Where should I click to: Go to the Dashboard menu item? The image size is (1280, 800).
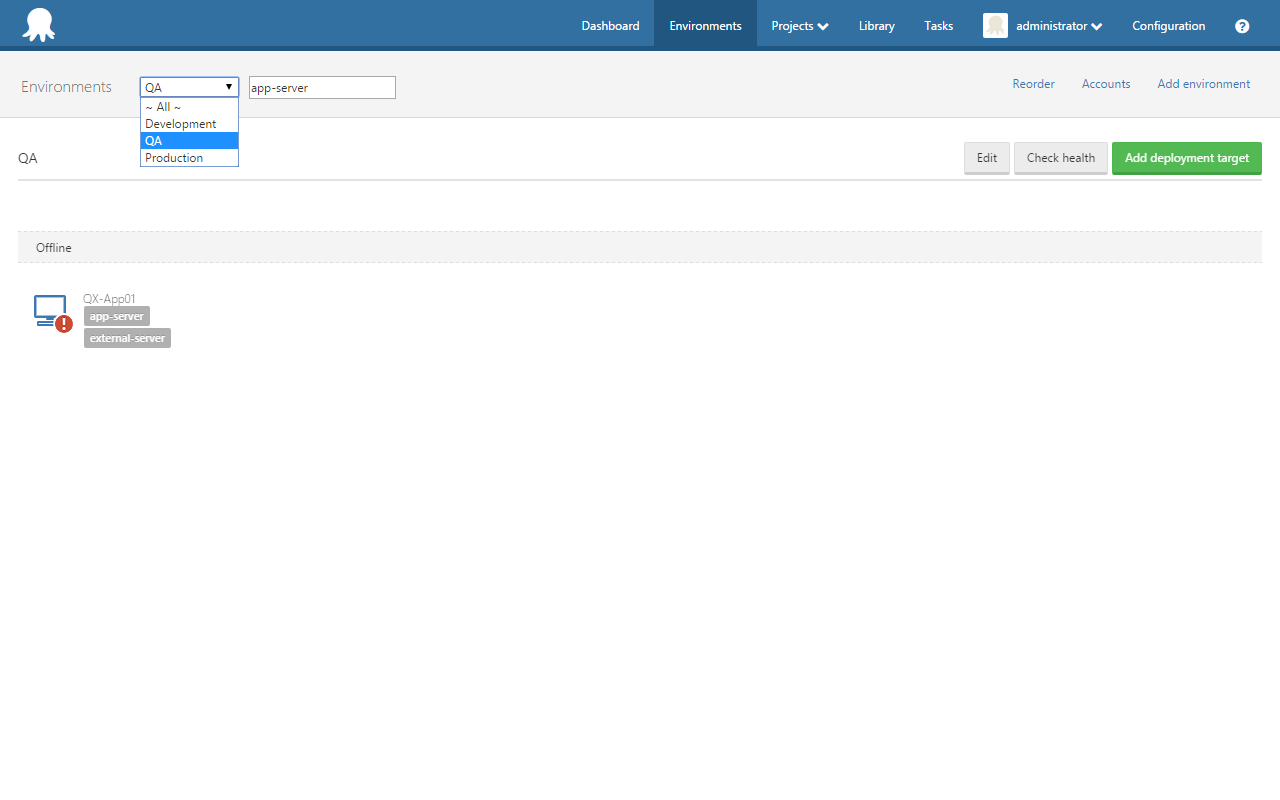[x=610, y=25]
